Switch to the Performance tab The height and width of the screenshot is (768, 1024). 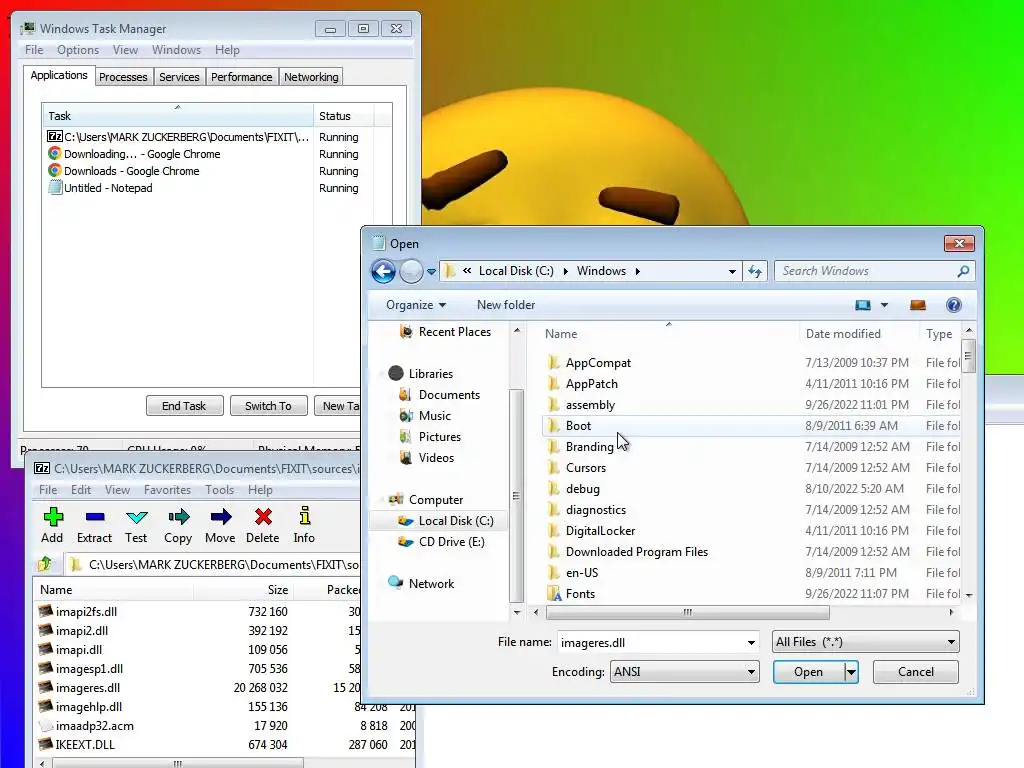(x=241, y=77)
